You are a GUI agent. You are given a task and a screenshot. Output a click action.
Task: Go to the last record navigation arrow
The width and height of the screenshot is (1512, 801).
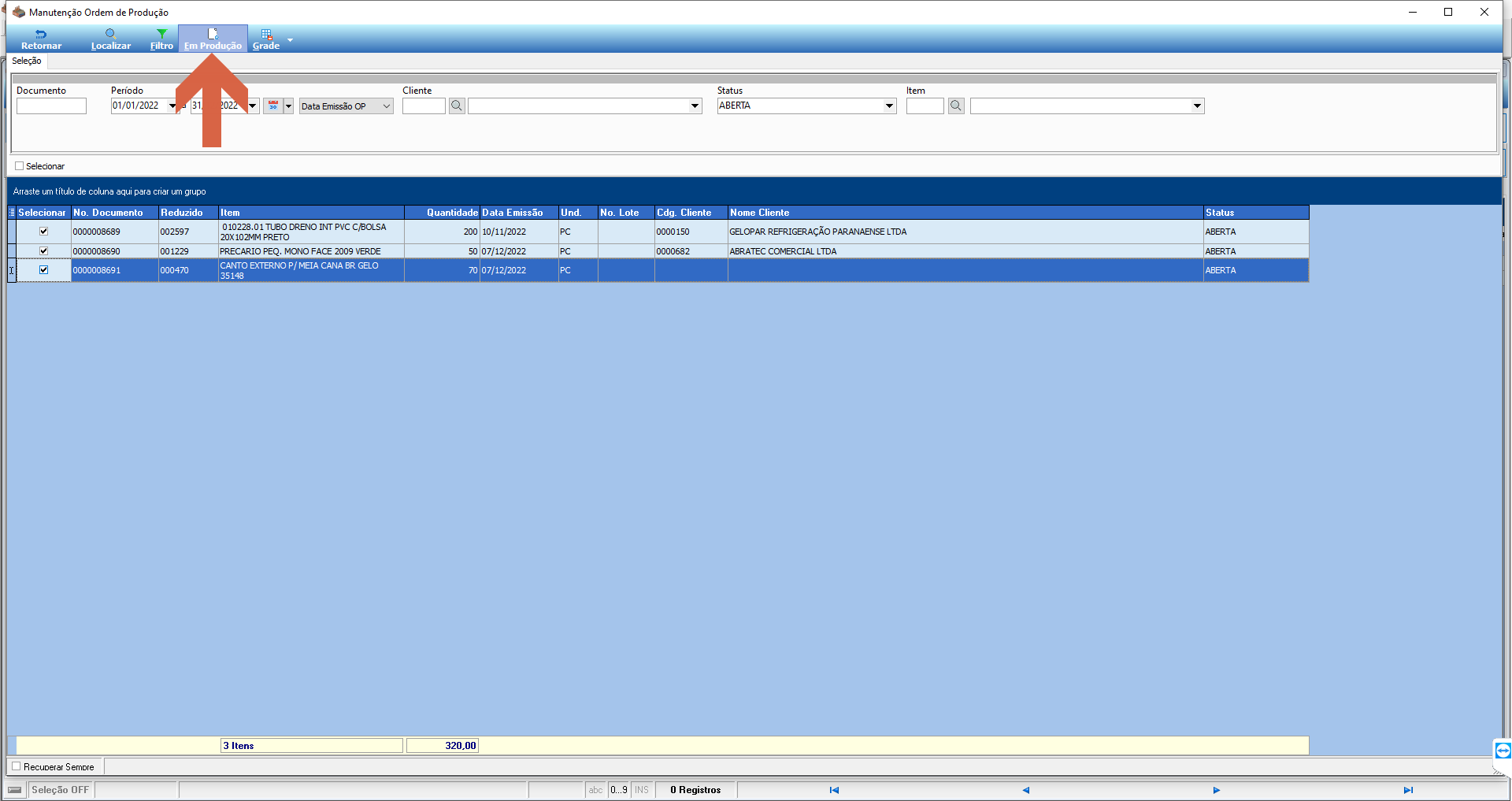pyautogui.click(x=1408, y=790)
